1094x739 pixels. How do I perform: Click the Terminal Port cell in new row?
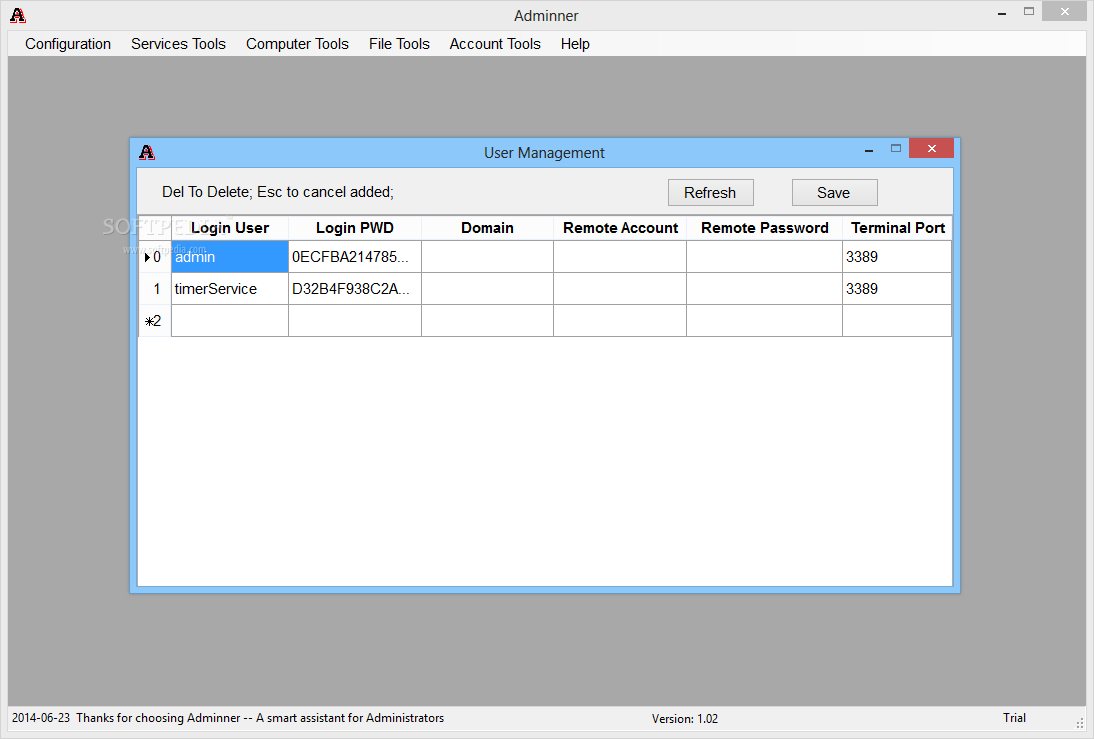(x=897, y=321)
